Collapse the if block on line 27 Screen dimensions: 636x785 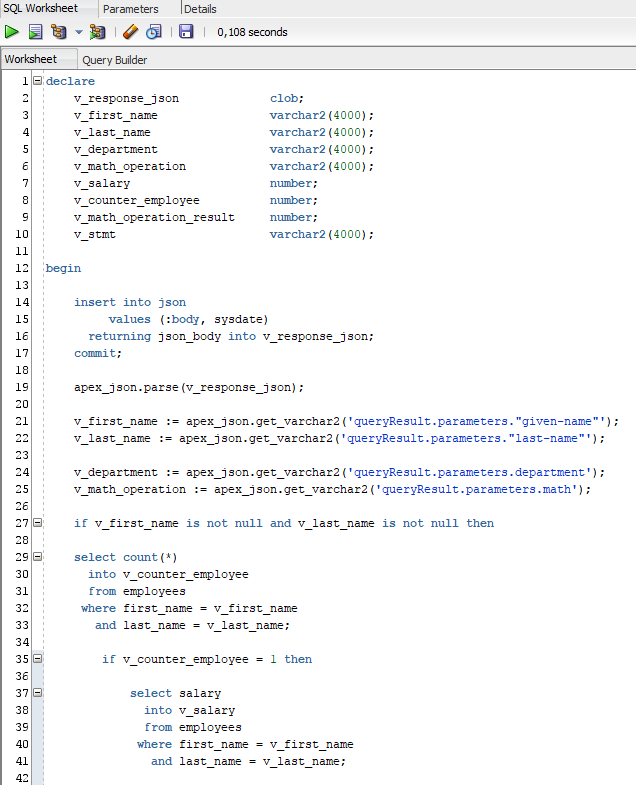coord(38,522)
